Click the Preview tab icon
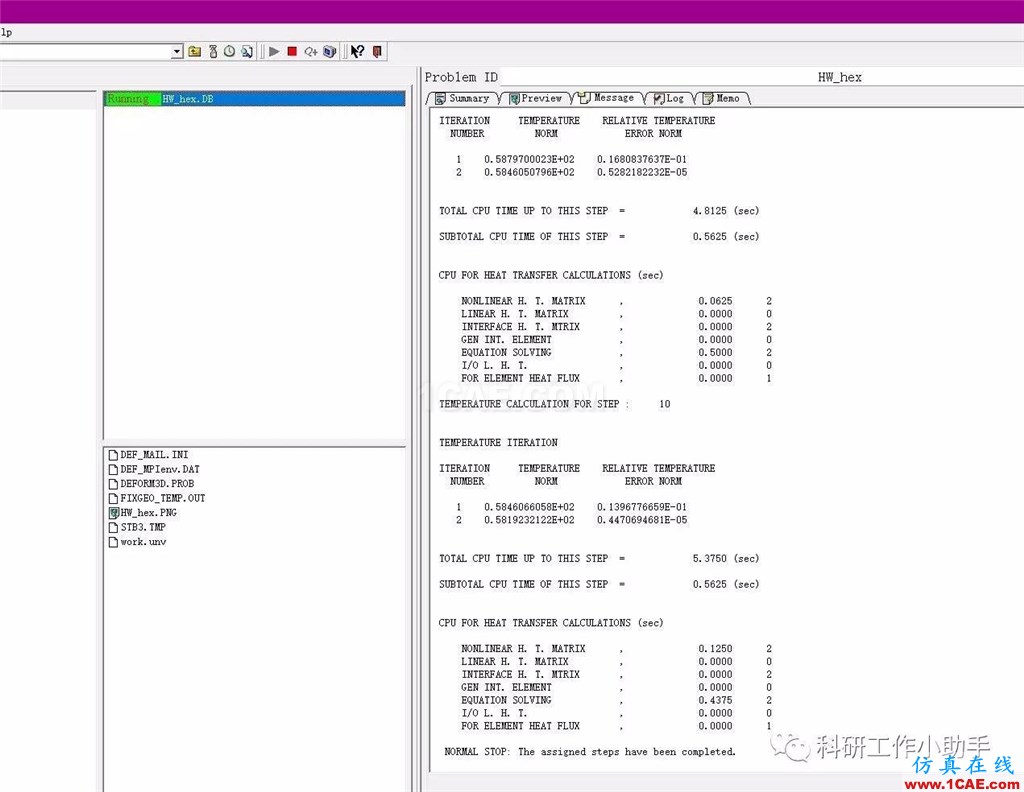This screenshot has width=1024, height=792. 514,99
